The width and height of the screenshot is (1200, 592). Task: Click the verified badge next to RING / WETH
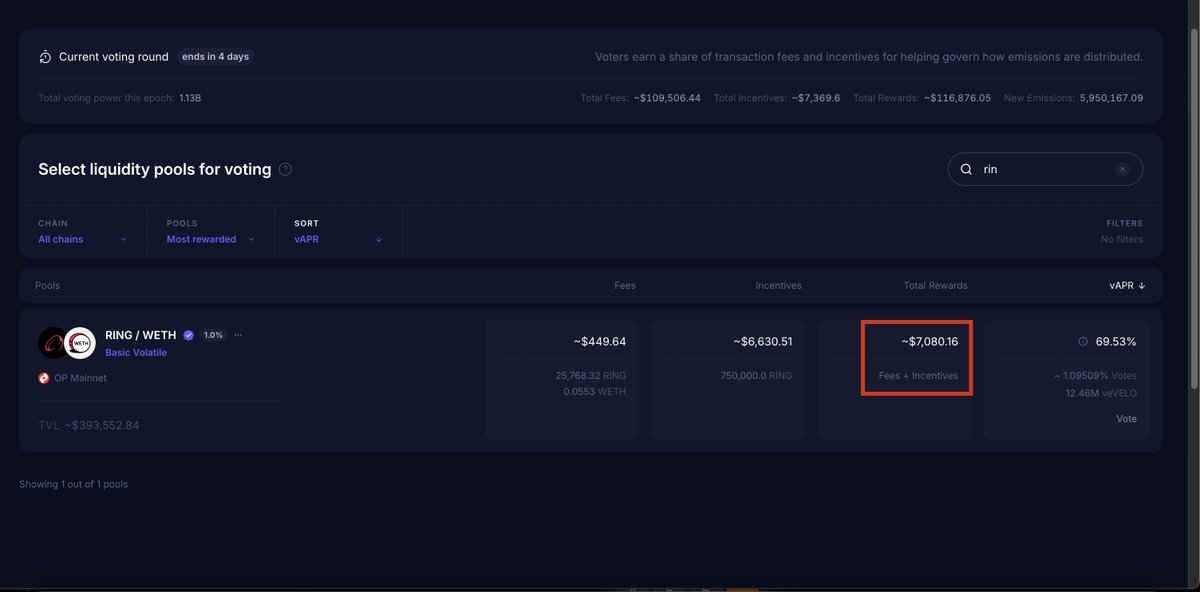click(x=187, y=334)
